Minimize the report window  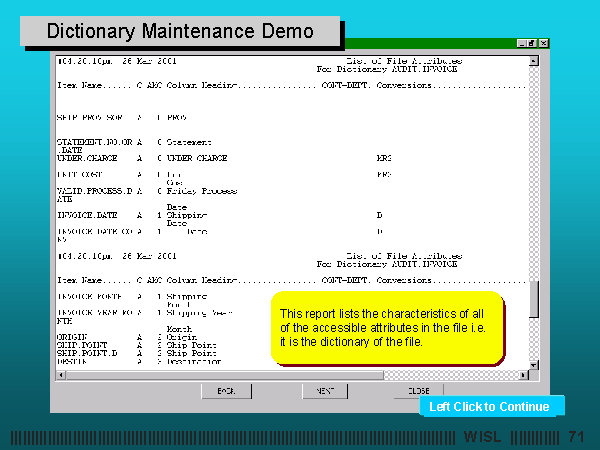tap(522, 43)
